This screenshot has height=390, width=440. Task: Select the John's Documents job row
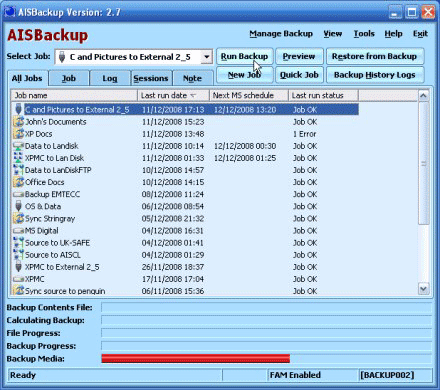pyautogui.click(x=185, y=122)
